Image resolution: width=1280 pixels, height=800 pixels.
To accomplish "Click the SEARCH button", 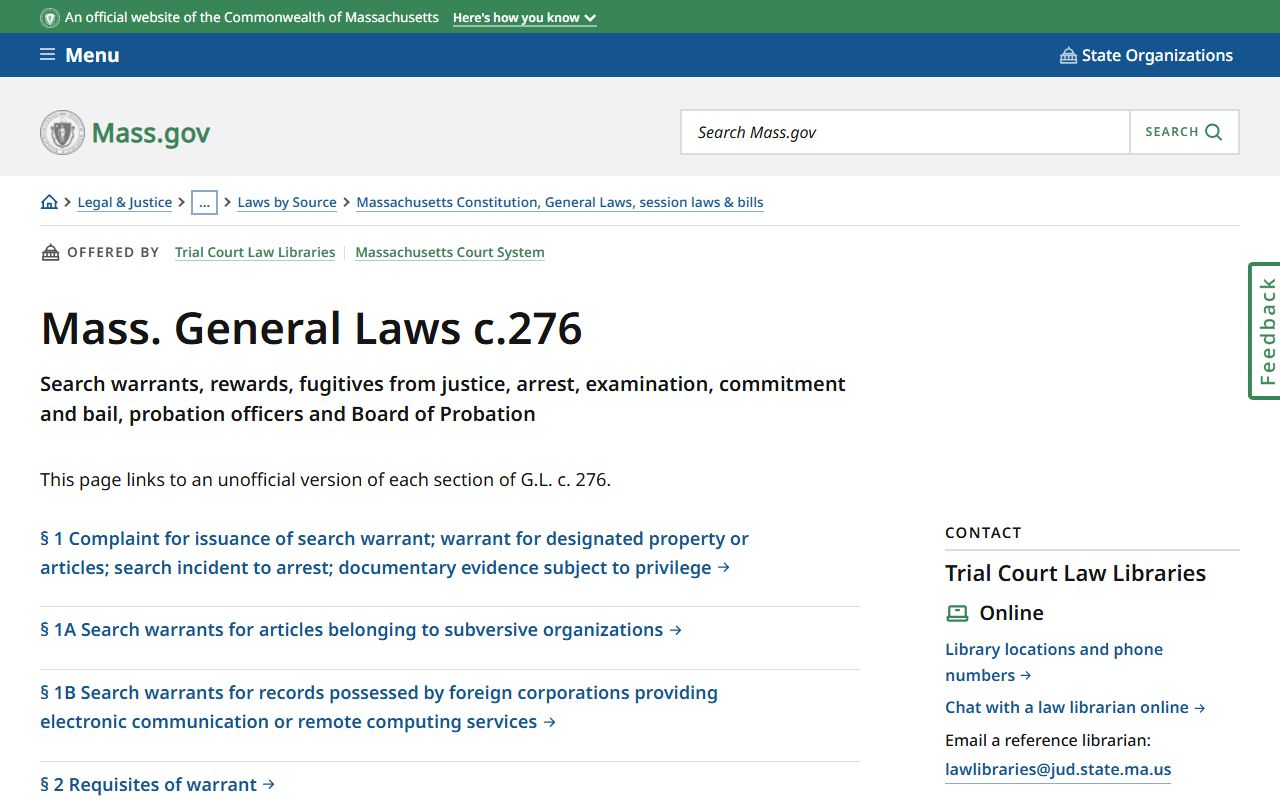I will pos(1184,132).
